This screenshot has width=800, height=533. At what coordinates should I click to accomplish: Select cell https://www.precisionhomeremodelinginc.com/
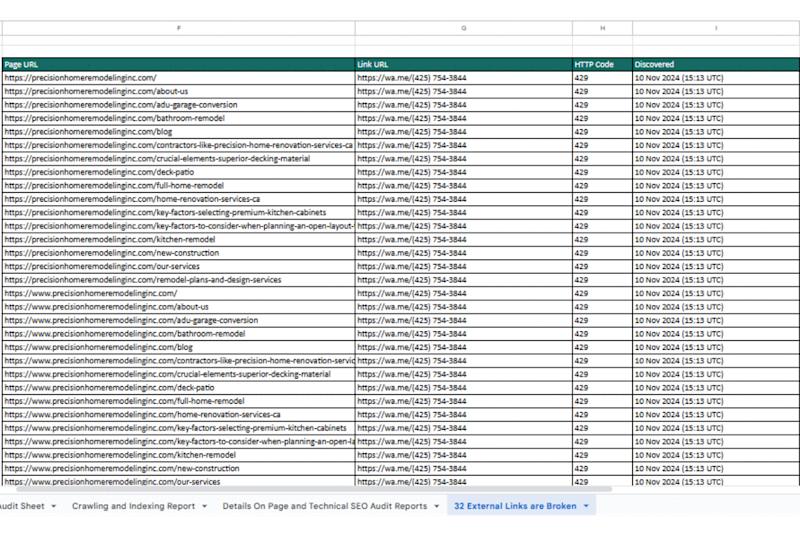[179, 293]
